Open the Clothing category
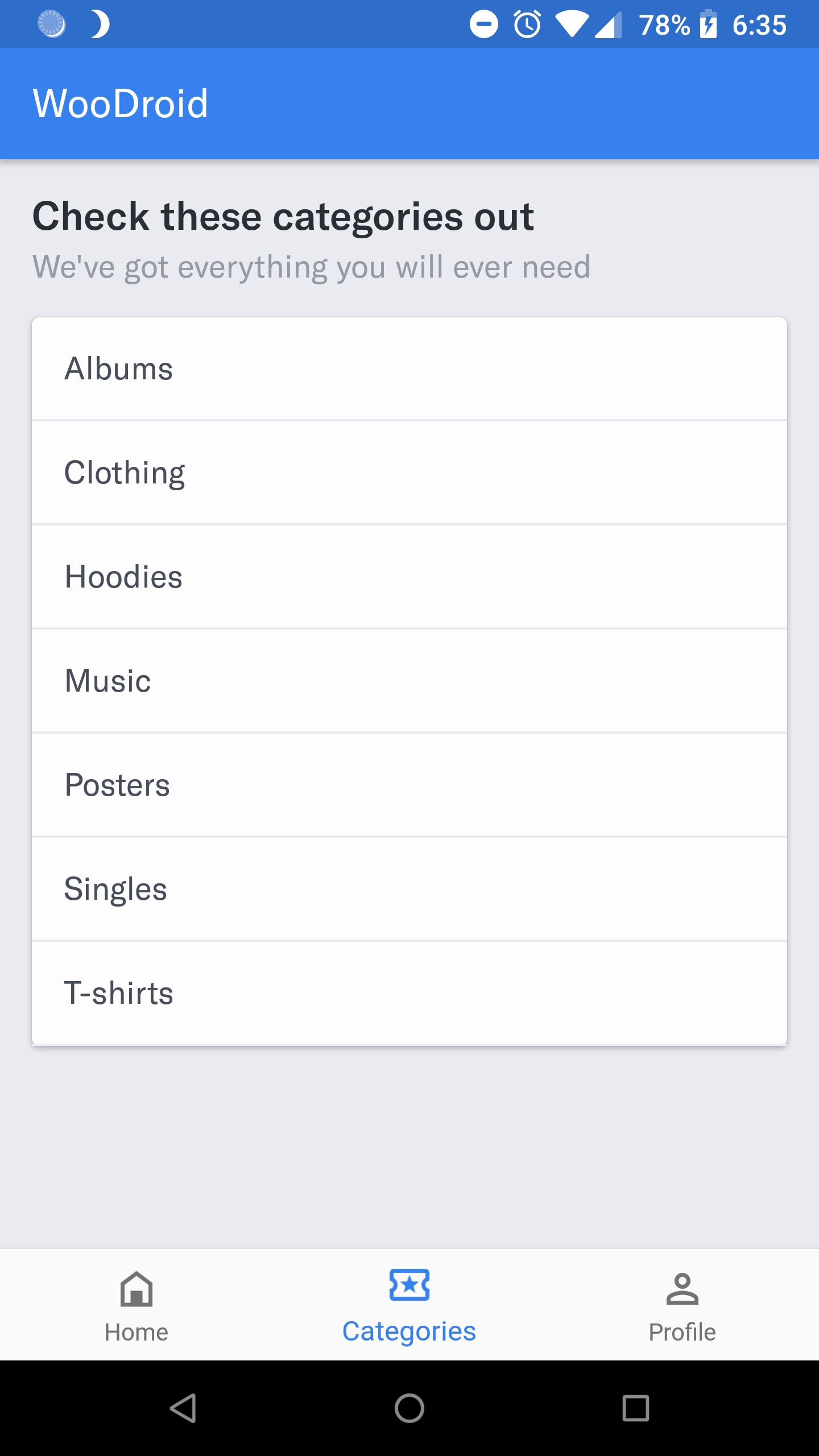 409,473
